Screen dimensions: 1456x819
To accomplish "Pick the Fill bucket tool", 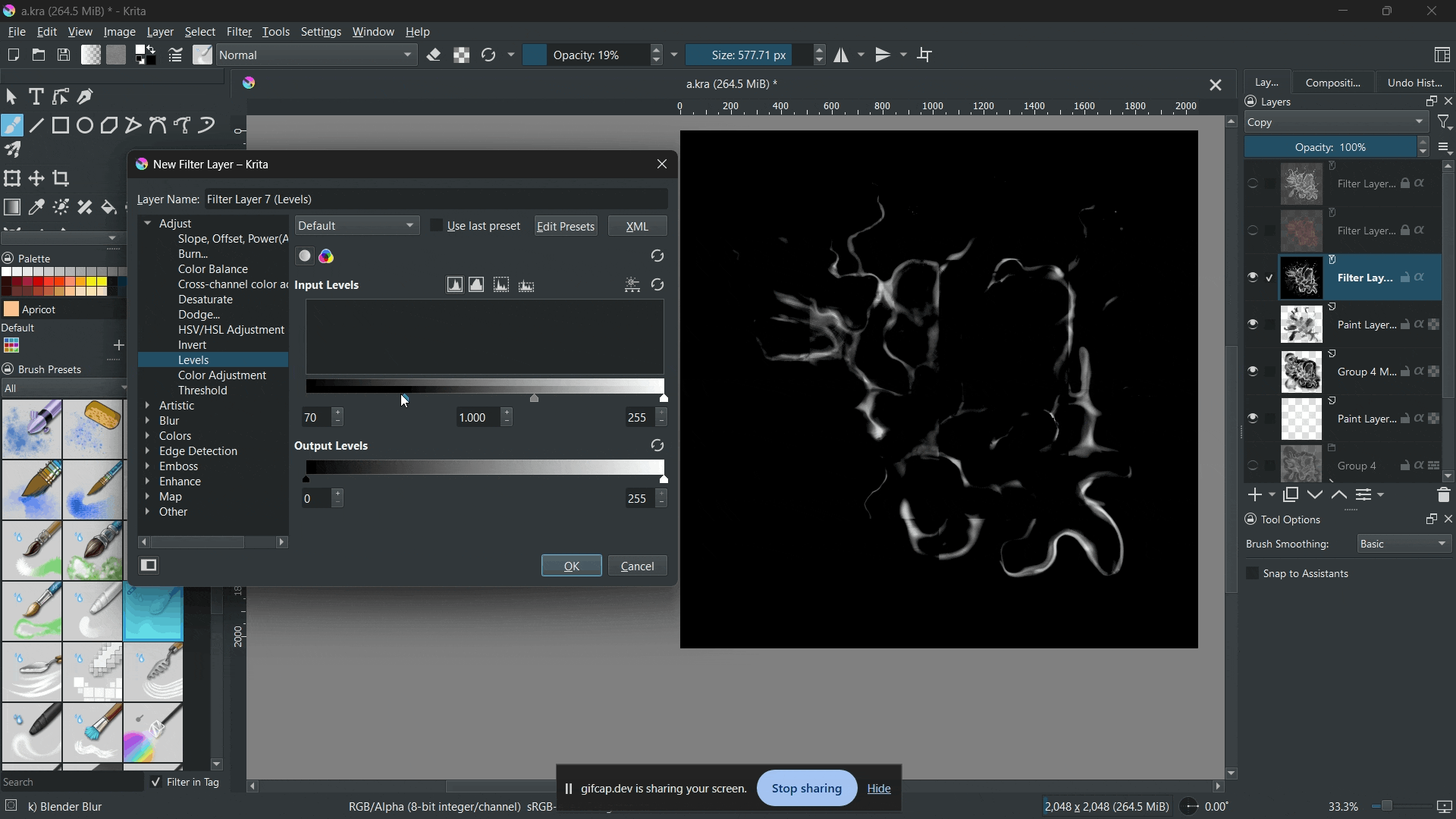I will 109,208.
